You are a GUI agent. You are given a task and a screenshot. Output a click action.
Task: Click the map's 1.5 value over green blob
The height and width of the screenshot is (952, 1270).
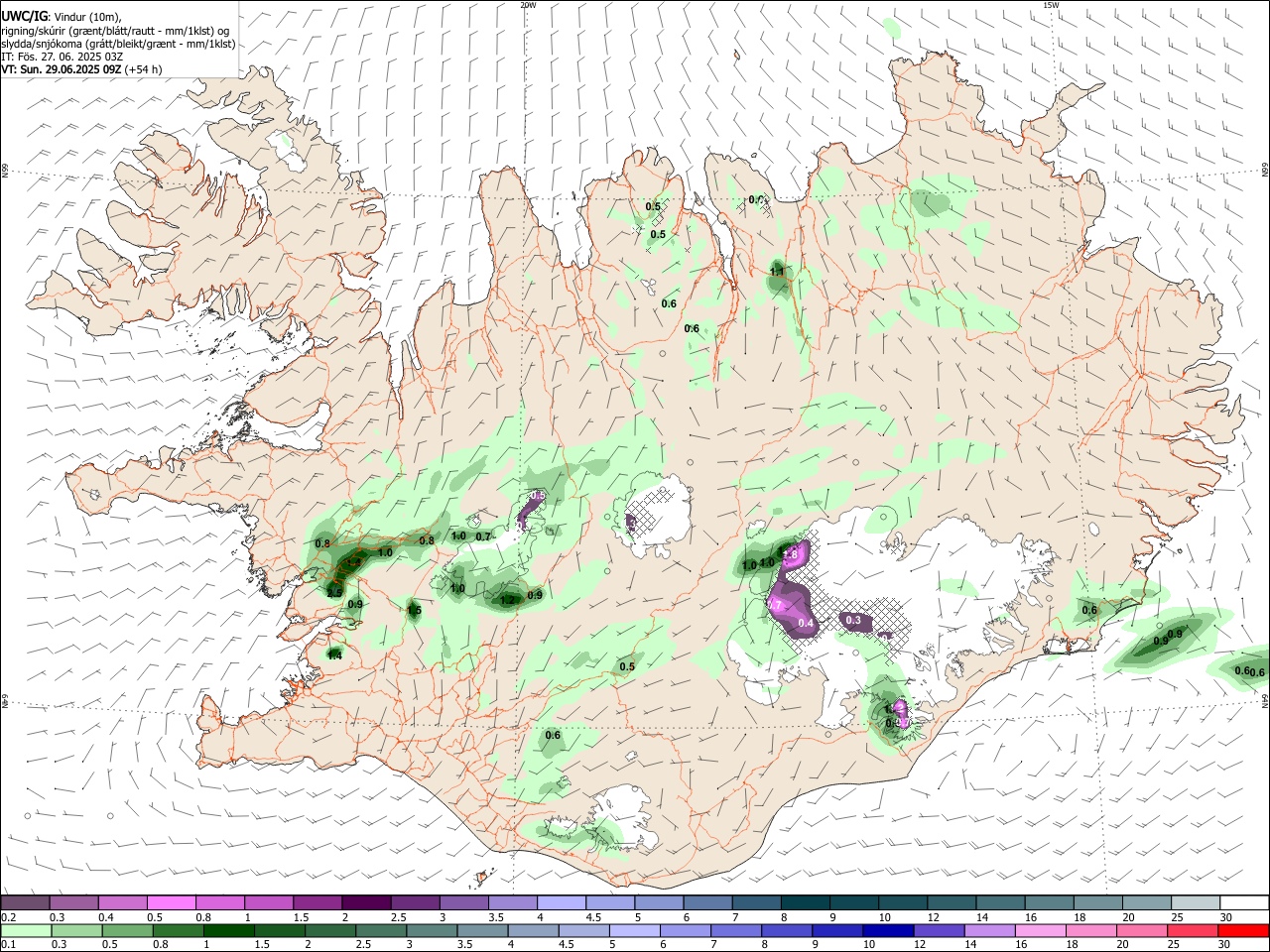pos(415,610)
